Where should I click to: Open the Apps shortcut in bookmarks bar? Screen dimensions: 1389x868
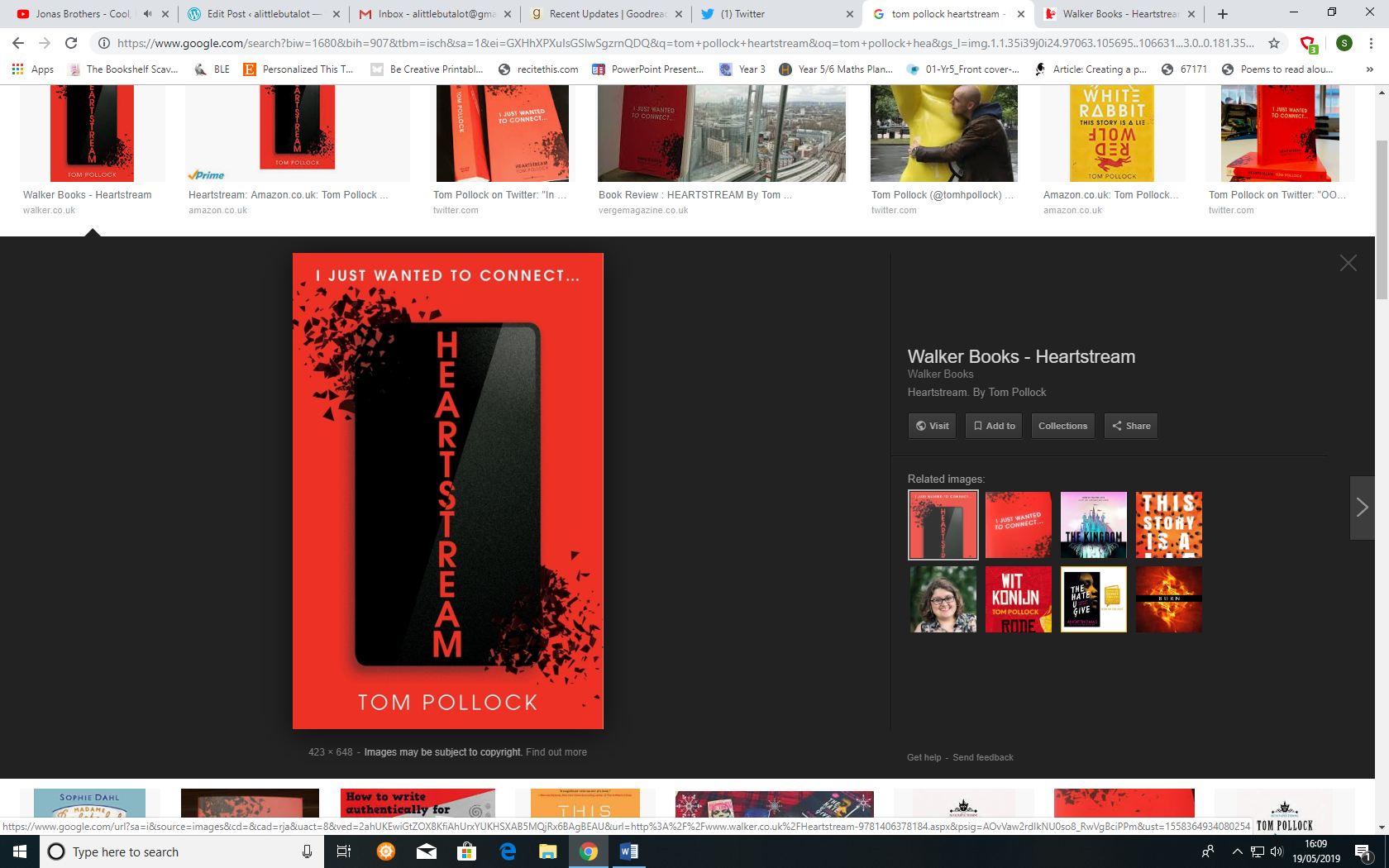[x=33, y=69]
